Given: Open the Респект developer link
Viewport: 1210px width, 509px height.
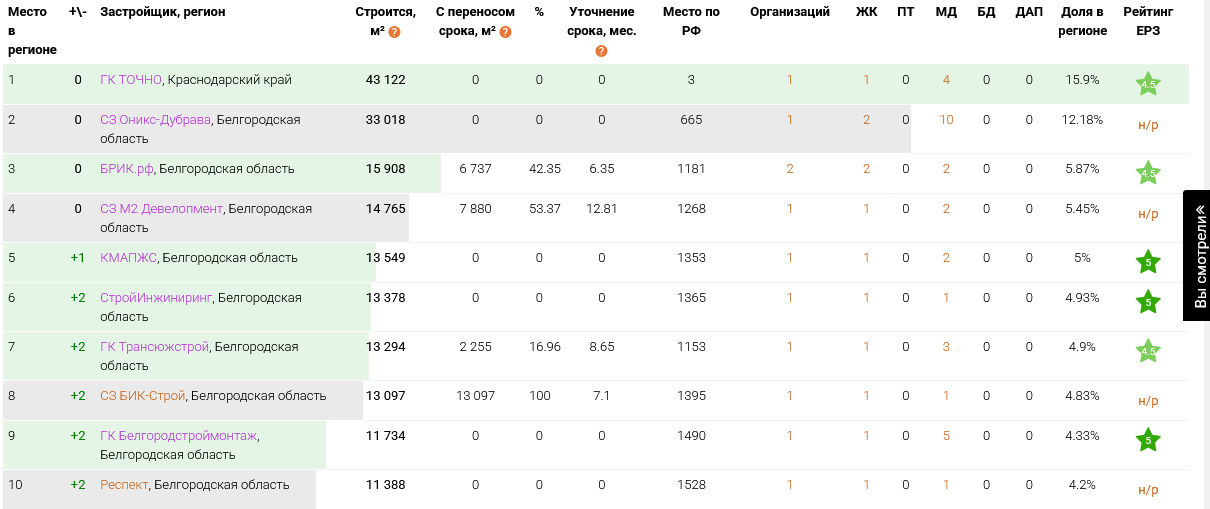Looking at the screenshot, I should coord(124,485).
